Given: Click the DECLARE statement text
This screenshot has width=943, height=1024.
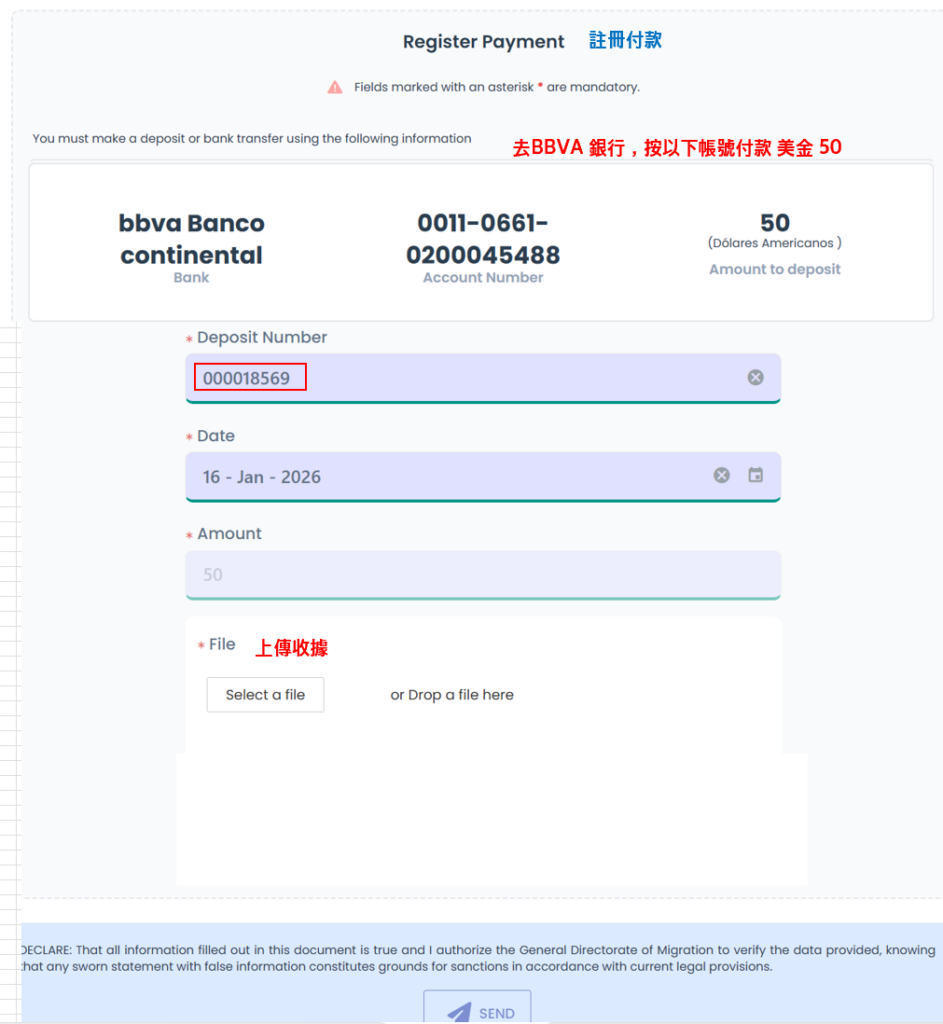Looking at the screenshot, I should 478,958.
